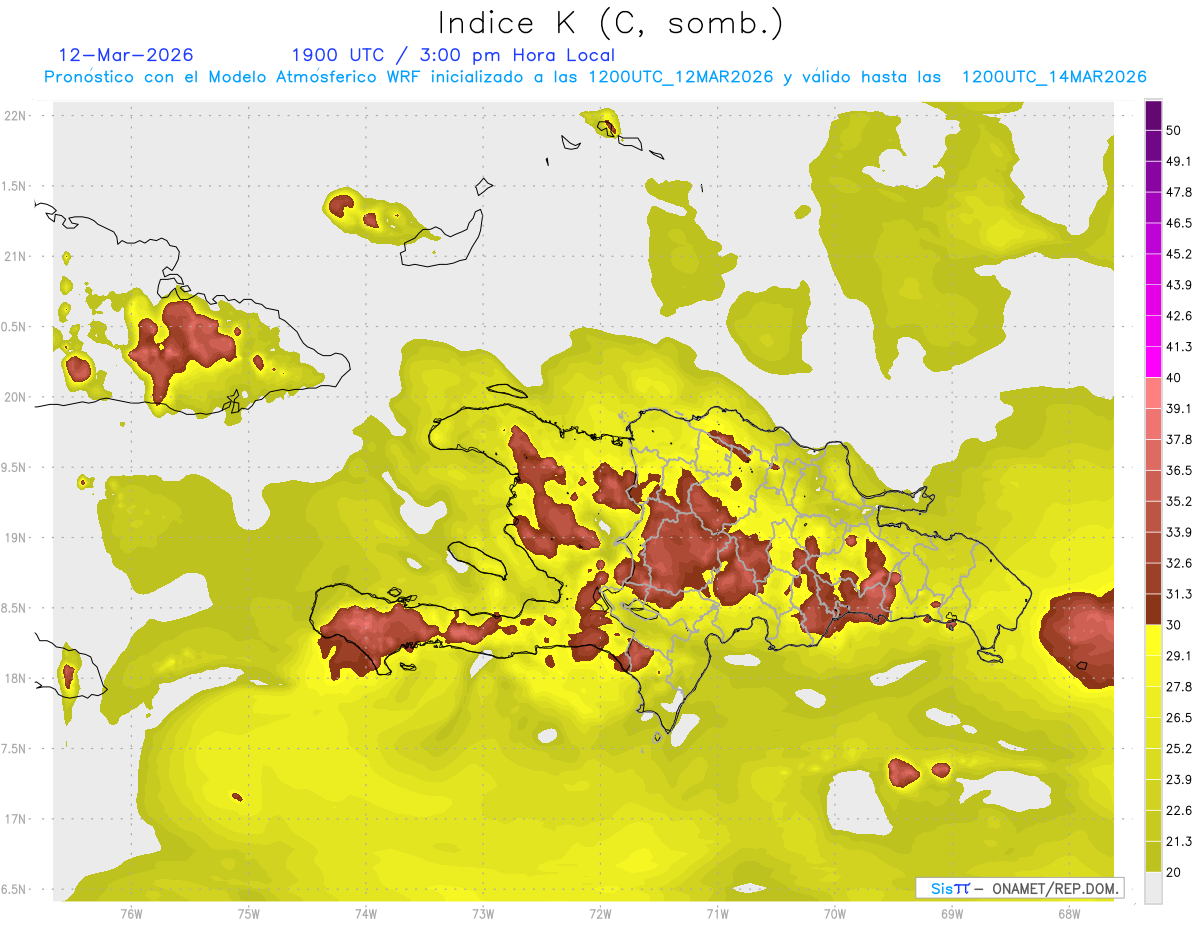
Task: Click the colorbar value "49.1"
Action: [x=1179, y=161]
